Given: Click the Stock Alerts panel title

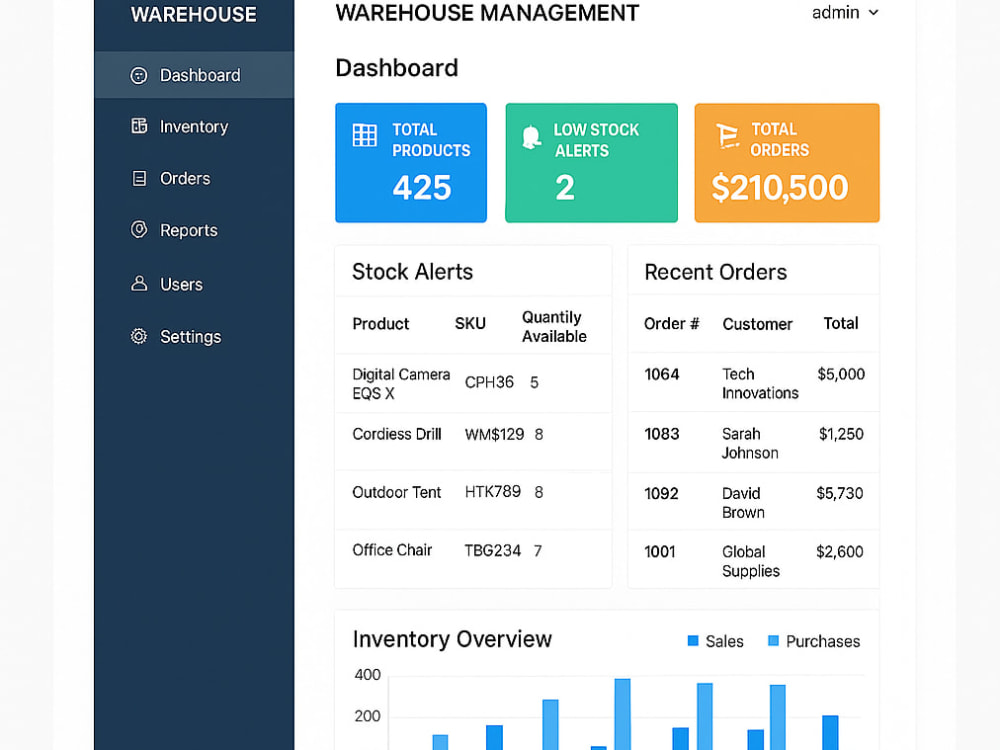Looking at the screenshot, I should tap(413, 272).
